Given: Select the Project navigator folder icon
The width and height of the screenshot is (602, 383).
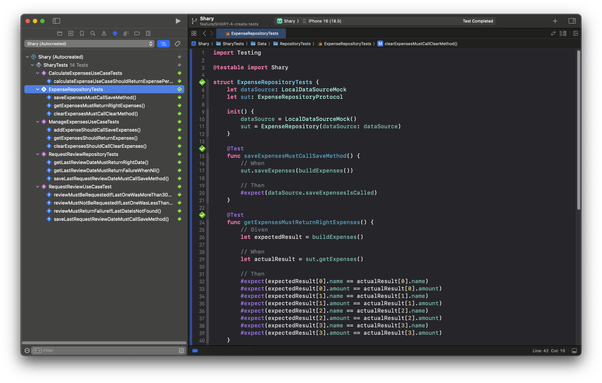Looking at the screenshot, I should [x=60, y=33].
